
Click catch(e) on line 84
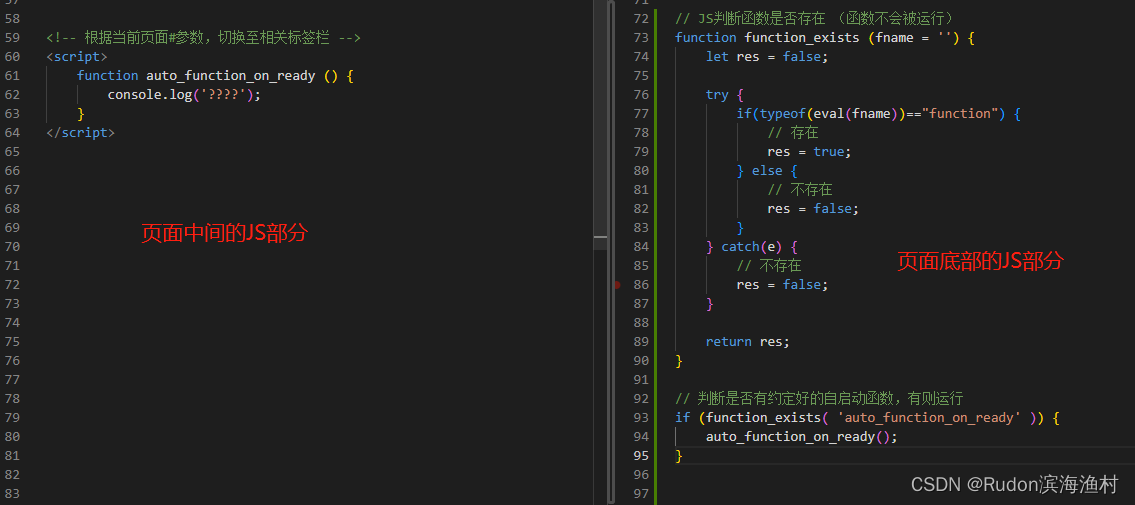pyautogui.click(x=751, y=247)
